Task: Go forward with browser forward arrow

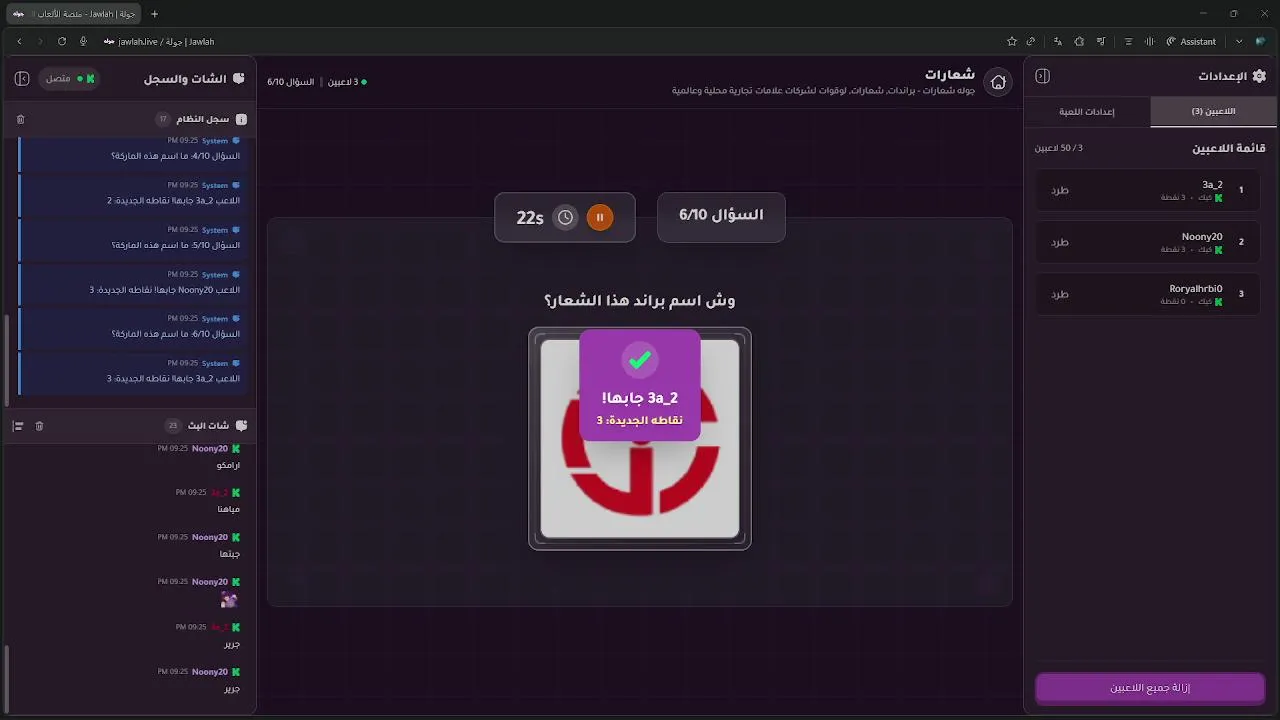Action: tap(40, 41)
